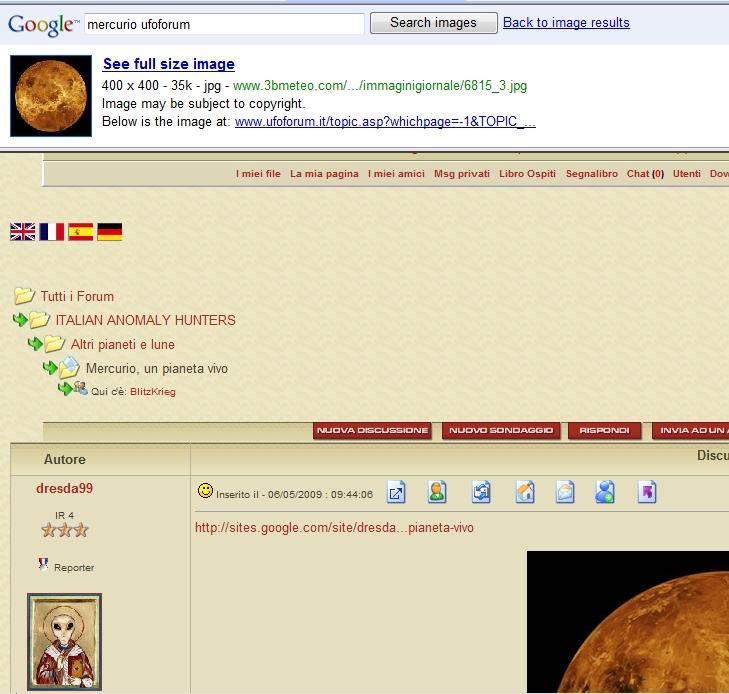
Task: Open the See full size image link
Action: click(x=168, y=64)
